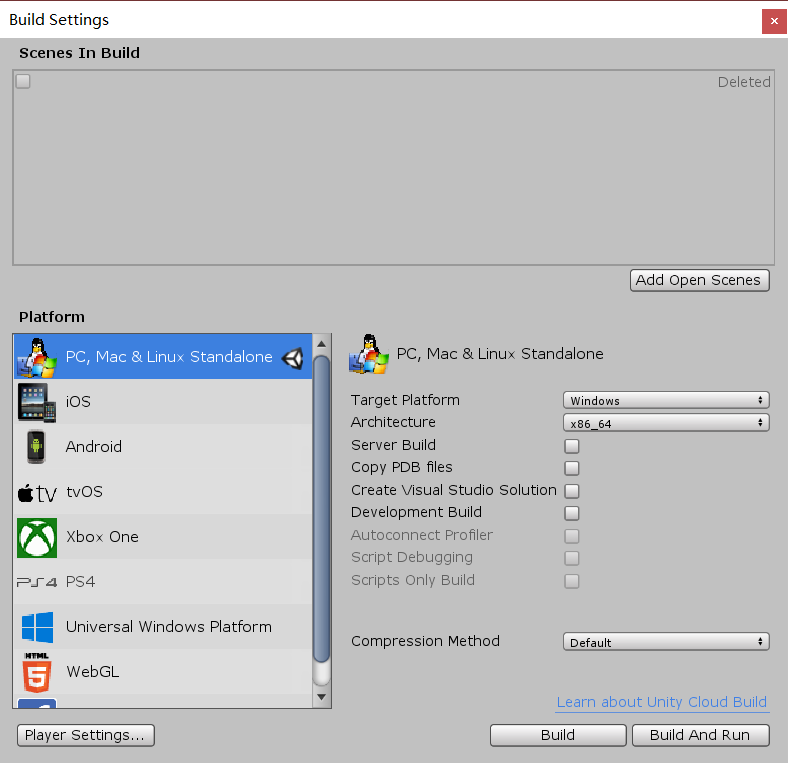Viewport: 788px width, 763px height.
Task: Toggle Autoconnect Profiler checkbox
Action: click(571, 536)
